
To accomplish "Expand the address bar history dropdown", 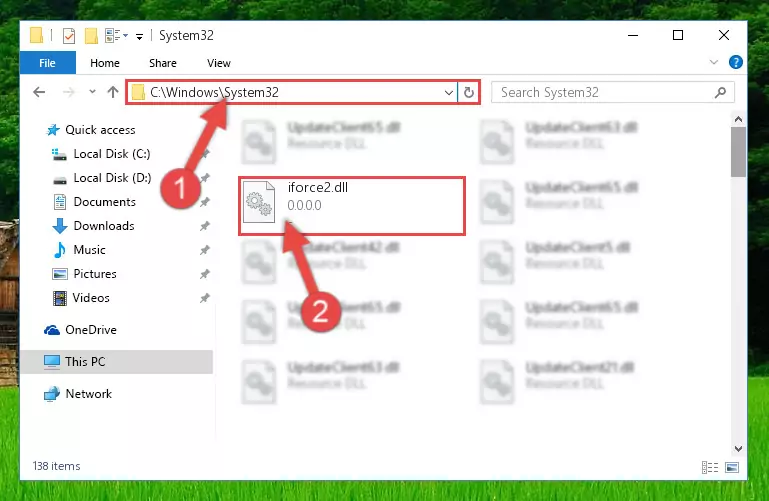I will 448,93.
